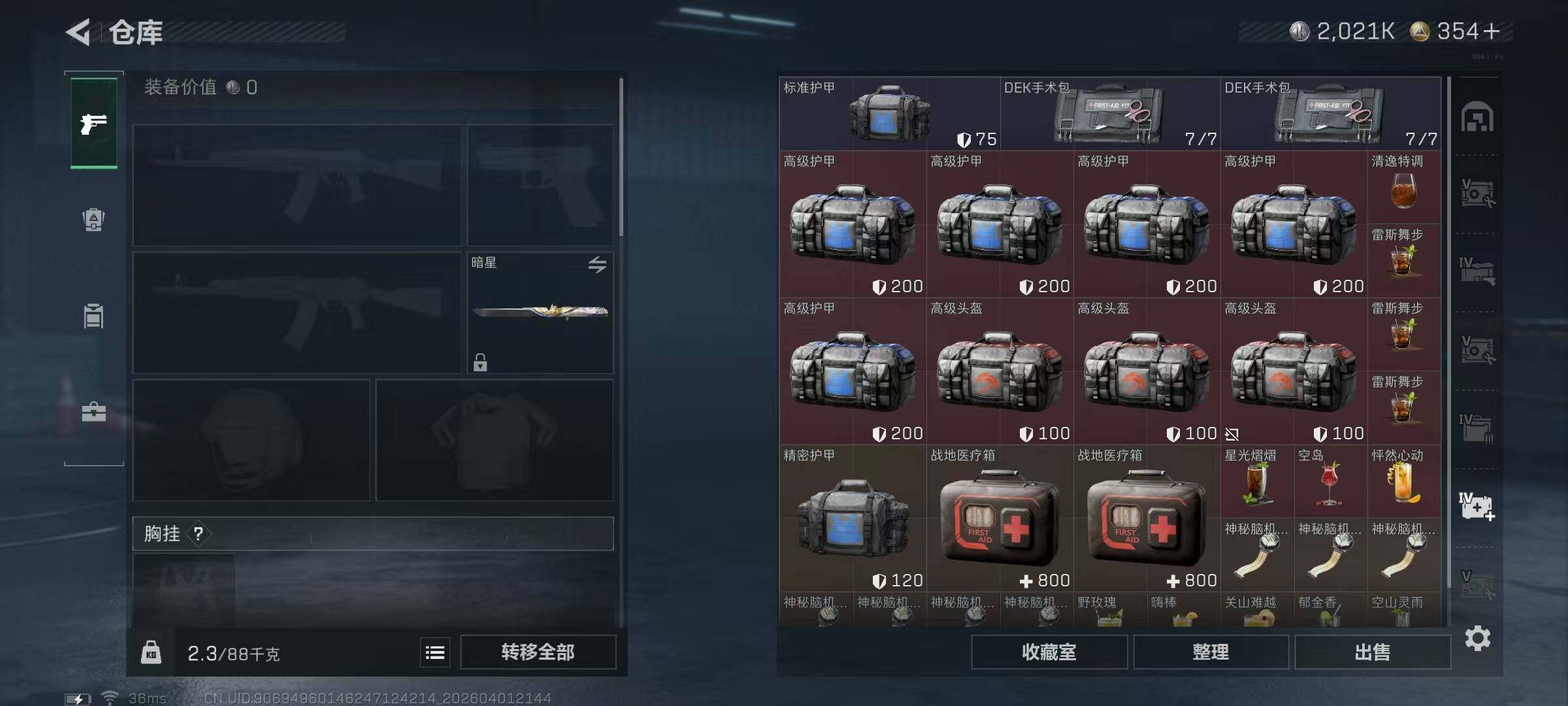Click 整理 to sort the warehouse
This screenshot has height=706, width=1568.
pos(1211,652)
